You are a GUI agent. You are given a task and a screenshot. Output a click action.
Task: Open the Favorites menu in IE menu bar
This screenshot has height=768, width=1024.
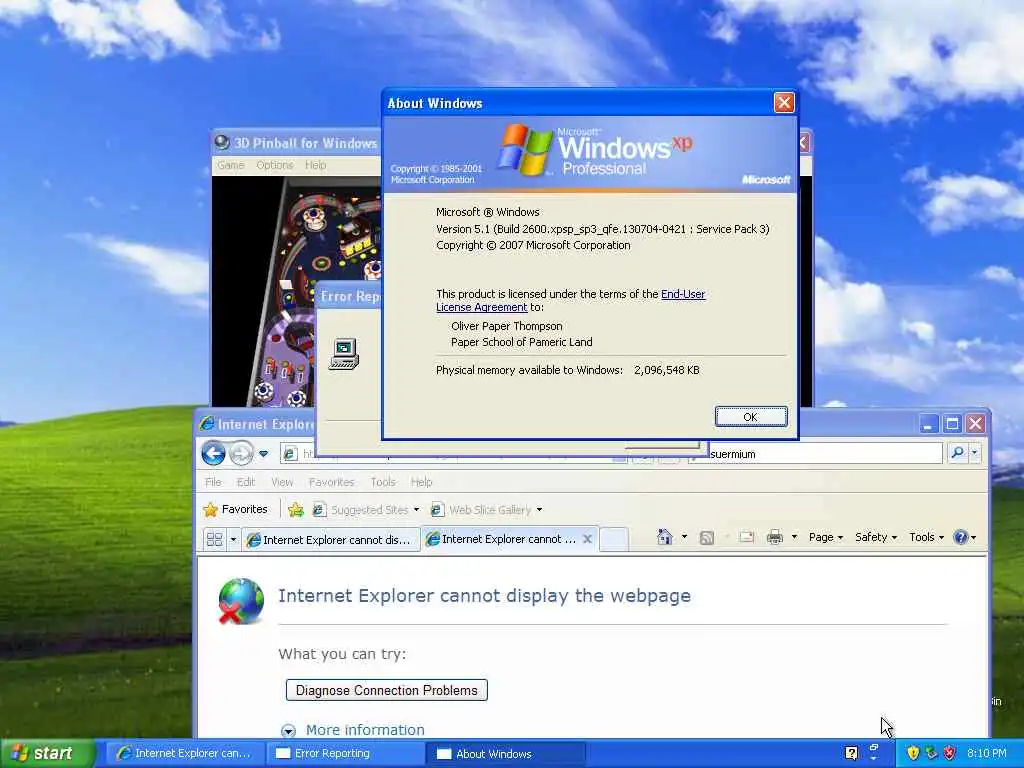pos(331,482)
